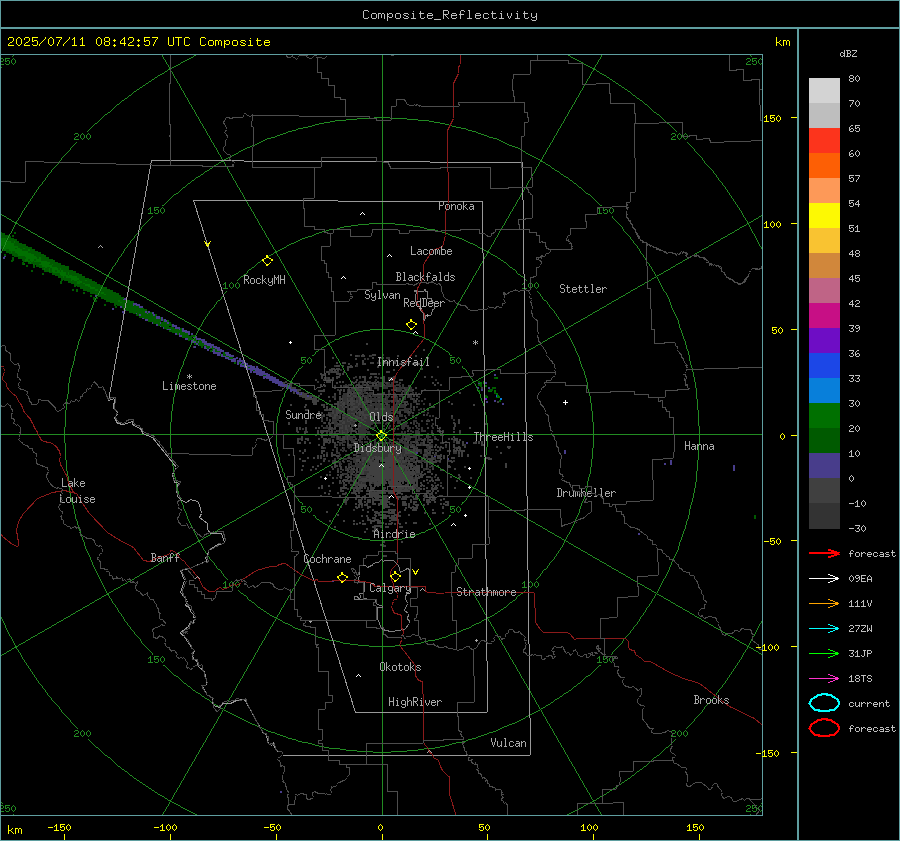Click the Blackfalds label

pos(425,277)
